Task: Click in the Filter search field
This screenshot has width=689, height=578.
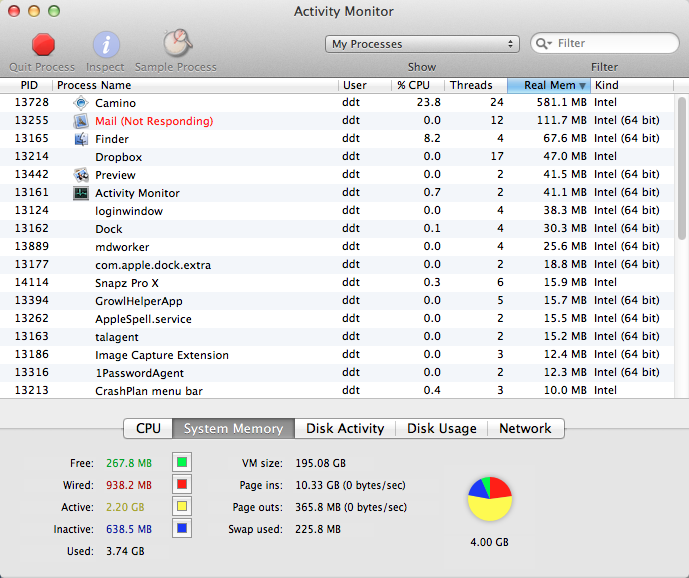Action: (x=605, y=43)
